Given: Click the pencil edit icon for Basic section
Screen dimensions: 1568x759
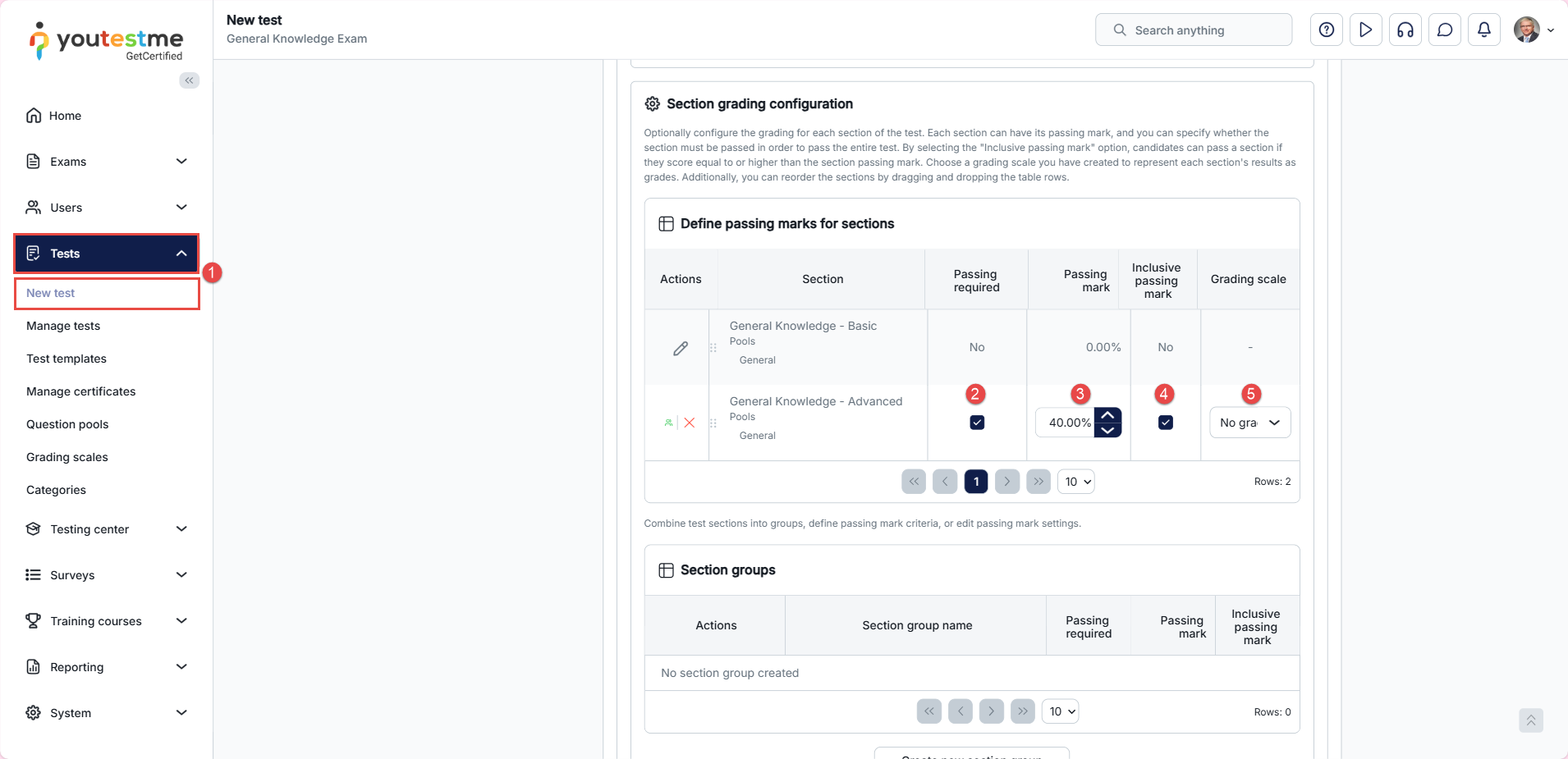Looking at the screenshot, I should click(681, 349).
